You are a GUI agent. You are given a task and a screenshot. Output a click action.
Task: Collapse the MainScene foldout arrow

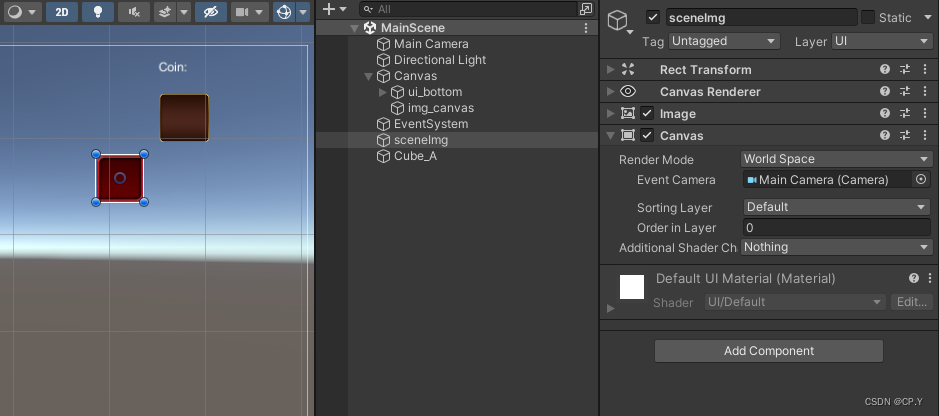click(355, 28)
